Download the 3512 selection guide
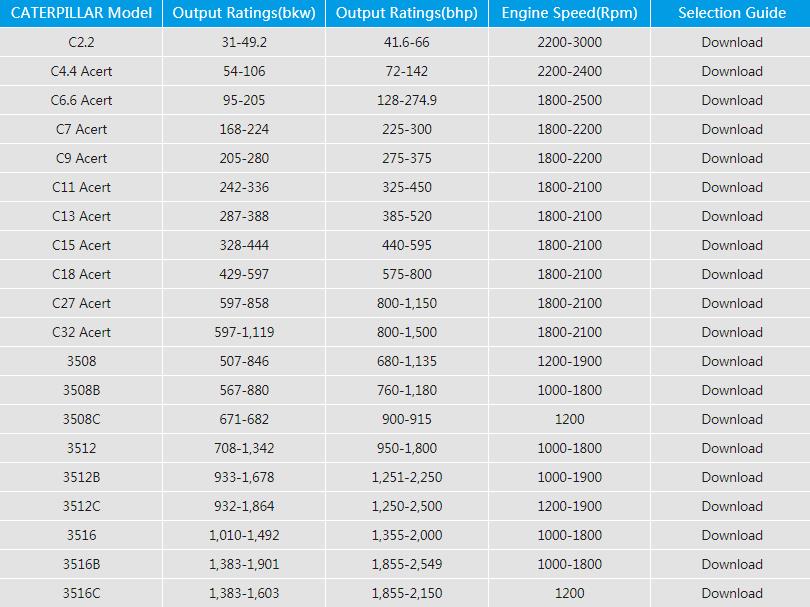This screenshot has width=810, height=607. click(x=731, y=448)
